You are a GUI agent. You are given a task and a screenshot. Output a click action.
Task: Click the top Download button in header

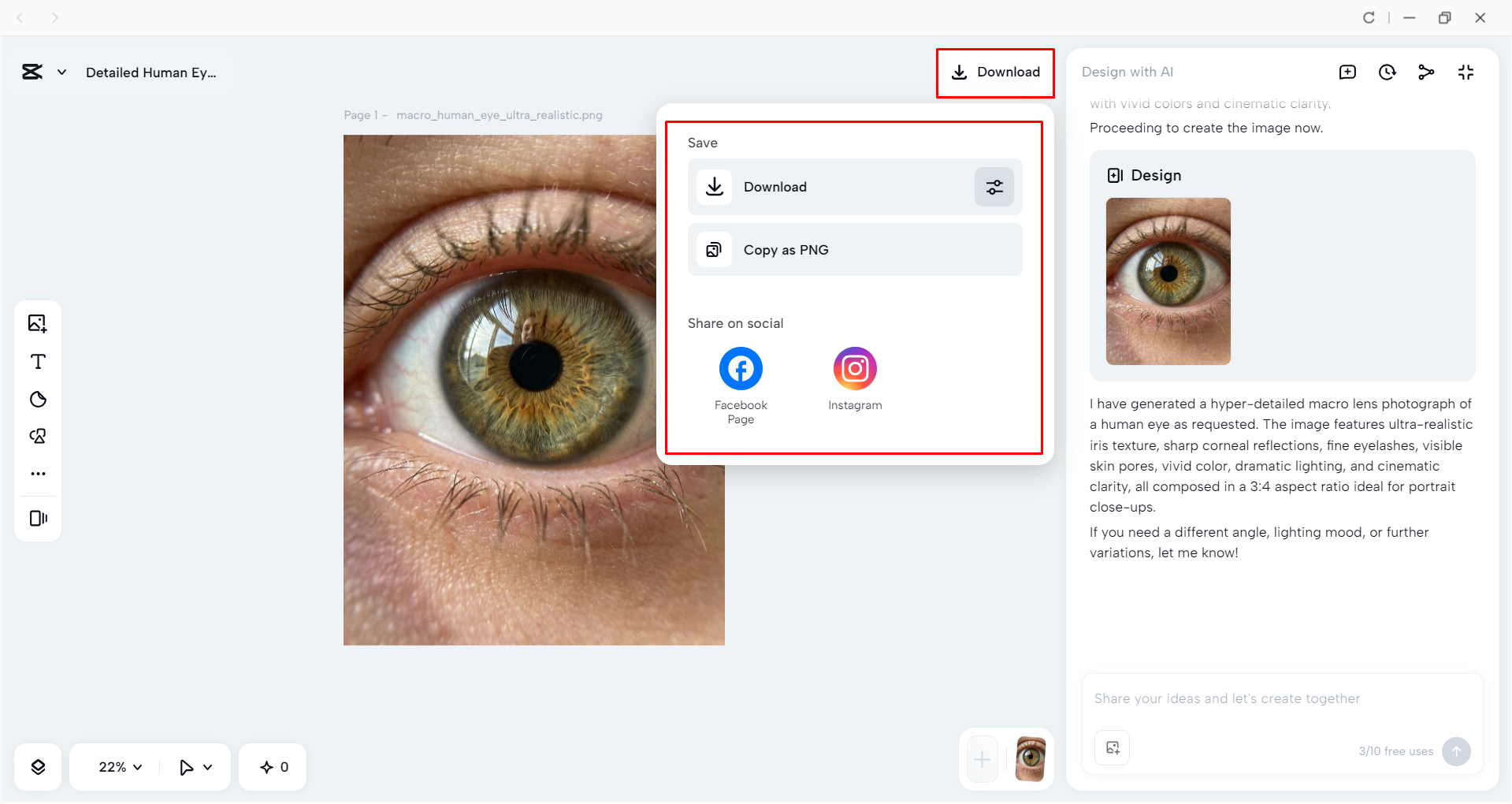point(995,73)
